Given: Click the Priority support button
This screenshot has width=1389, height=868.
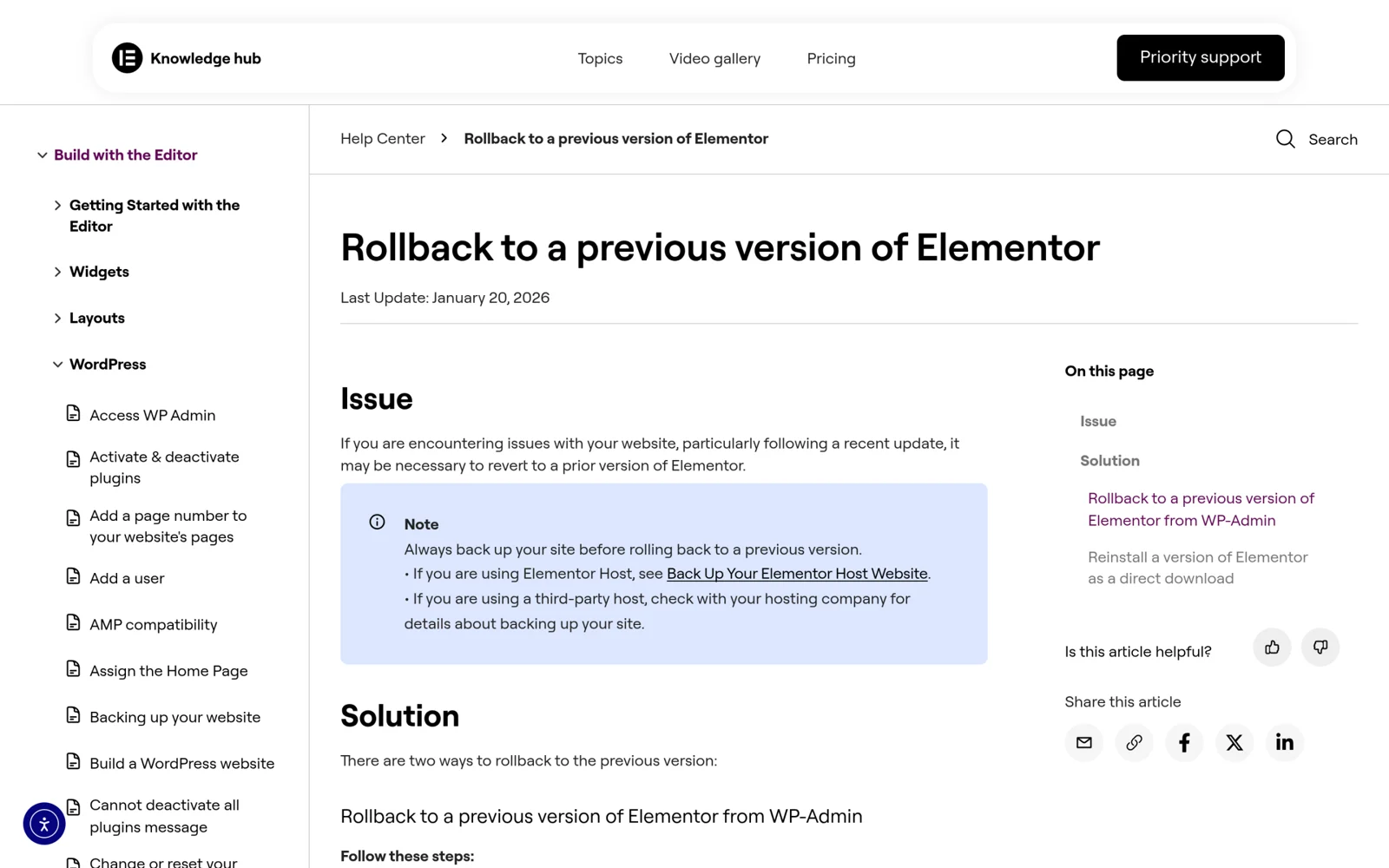Looking at the screenshot, I should pyautogui.click(x=1200, y=57).
